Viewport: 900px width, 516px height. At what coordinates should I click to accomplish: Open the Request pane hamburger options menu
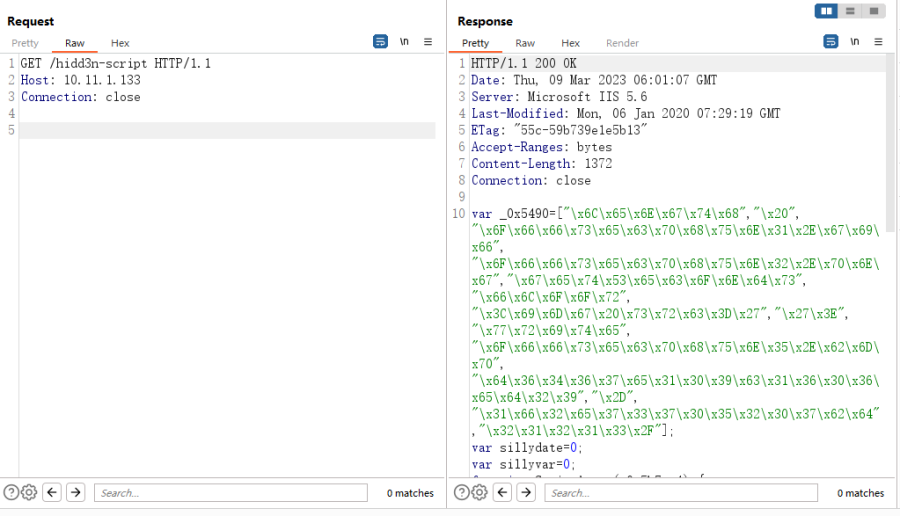[x=428, y=41]
